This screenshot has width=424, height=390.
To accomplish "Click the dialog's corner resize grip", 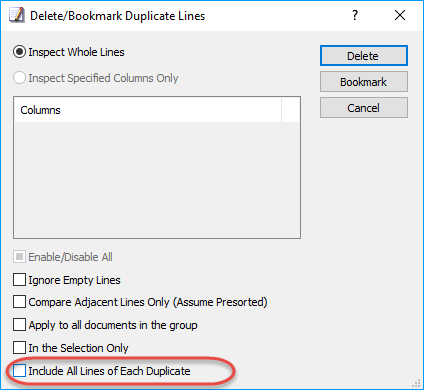I will coord(416,383).
